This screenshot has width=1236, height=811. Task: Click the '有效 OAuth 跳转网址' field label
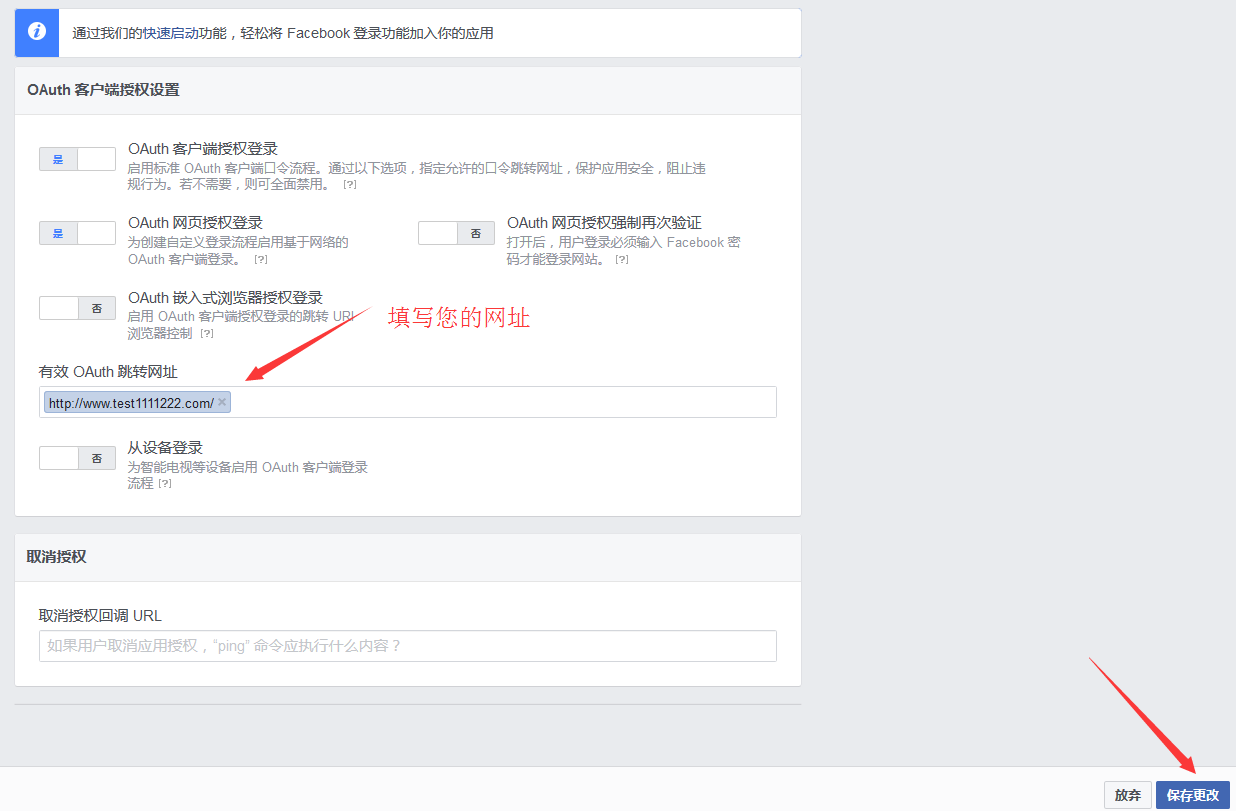[x=108, y=372]
